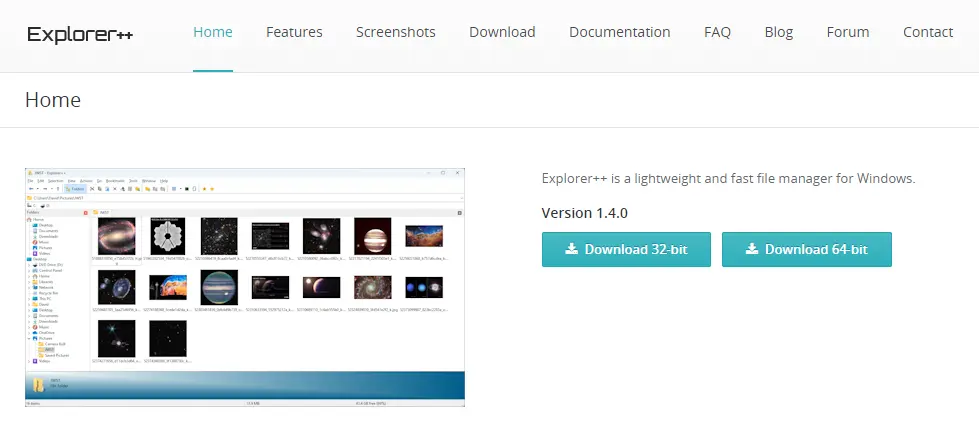Open the Download nav link
The width and height of the screenshot is (979, 425).
click(502, 32)
